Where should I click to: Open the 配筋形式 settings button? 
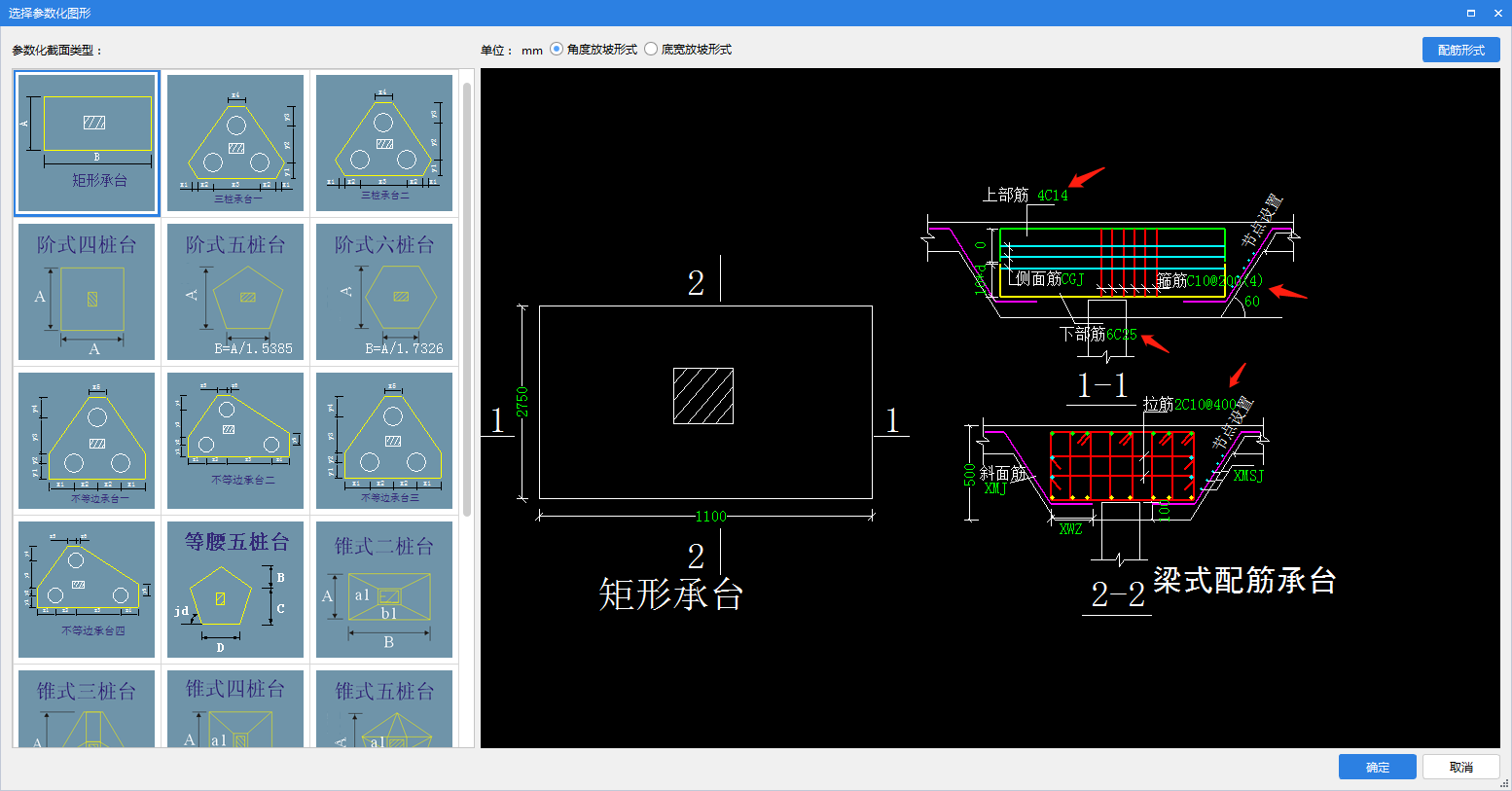[x=1460, y=50]
